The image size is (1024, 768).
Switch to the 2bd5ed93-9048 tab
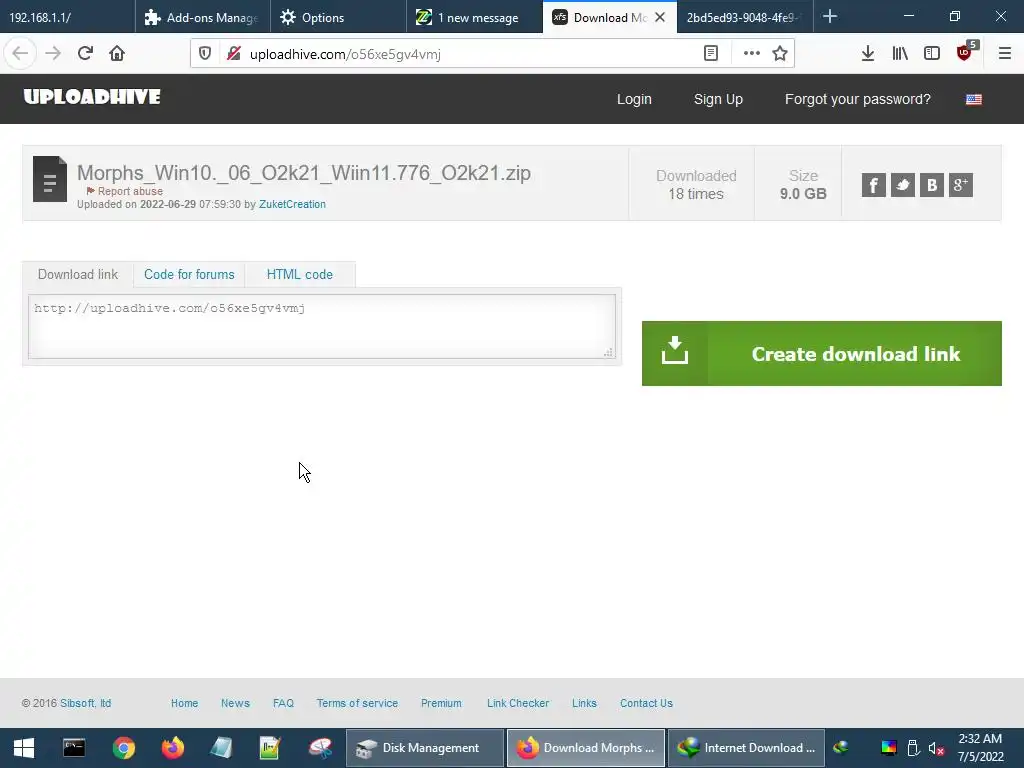coord(743,18)
